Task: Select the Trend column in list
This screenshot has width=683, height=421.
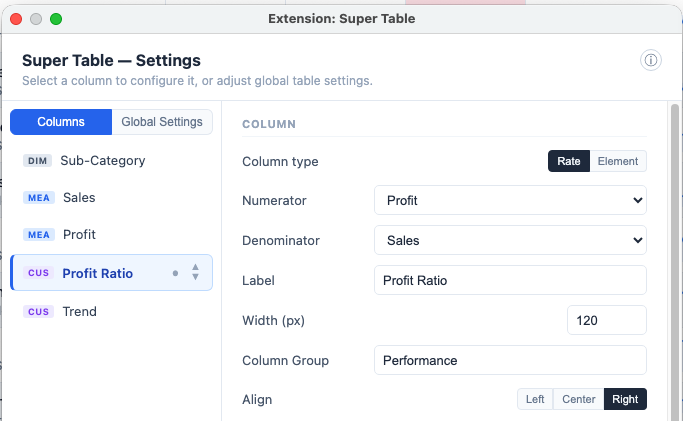Action: [x=112, y=312]
